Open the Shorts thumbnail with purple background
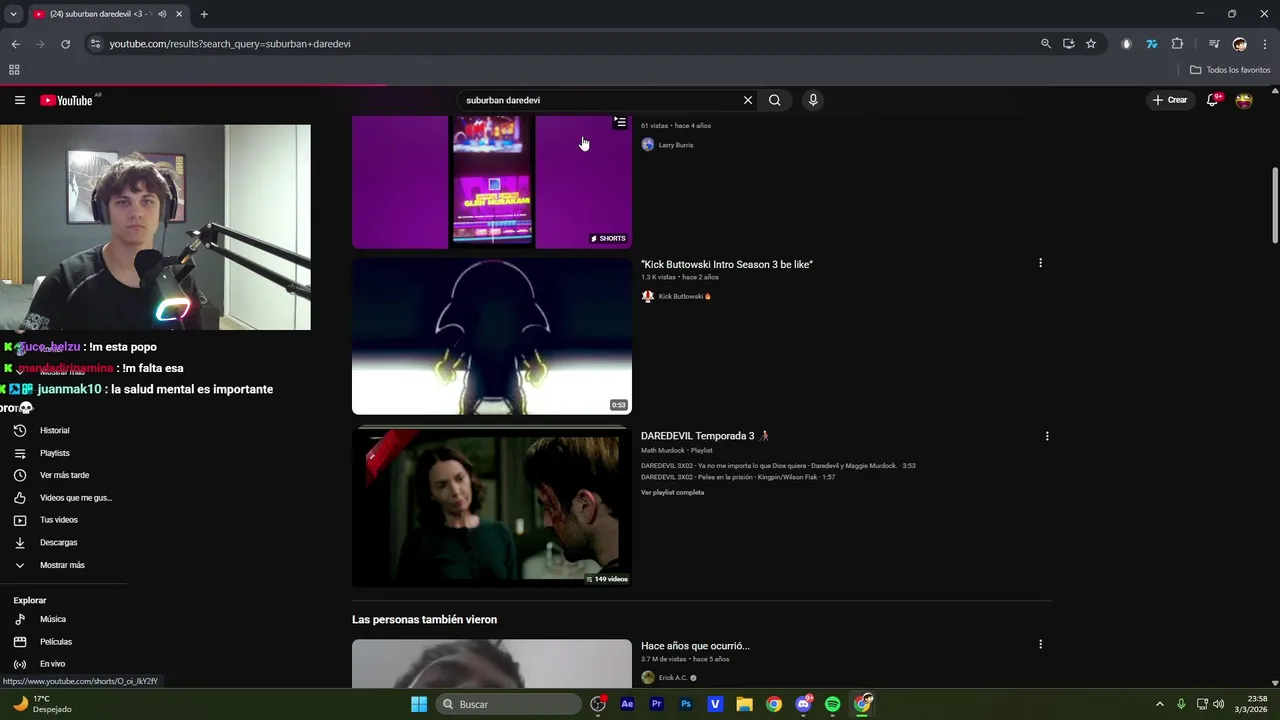The height and width of the screenshot is (720, 1280). coord(492,181)
